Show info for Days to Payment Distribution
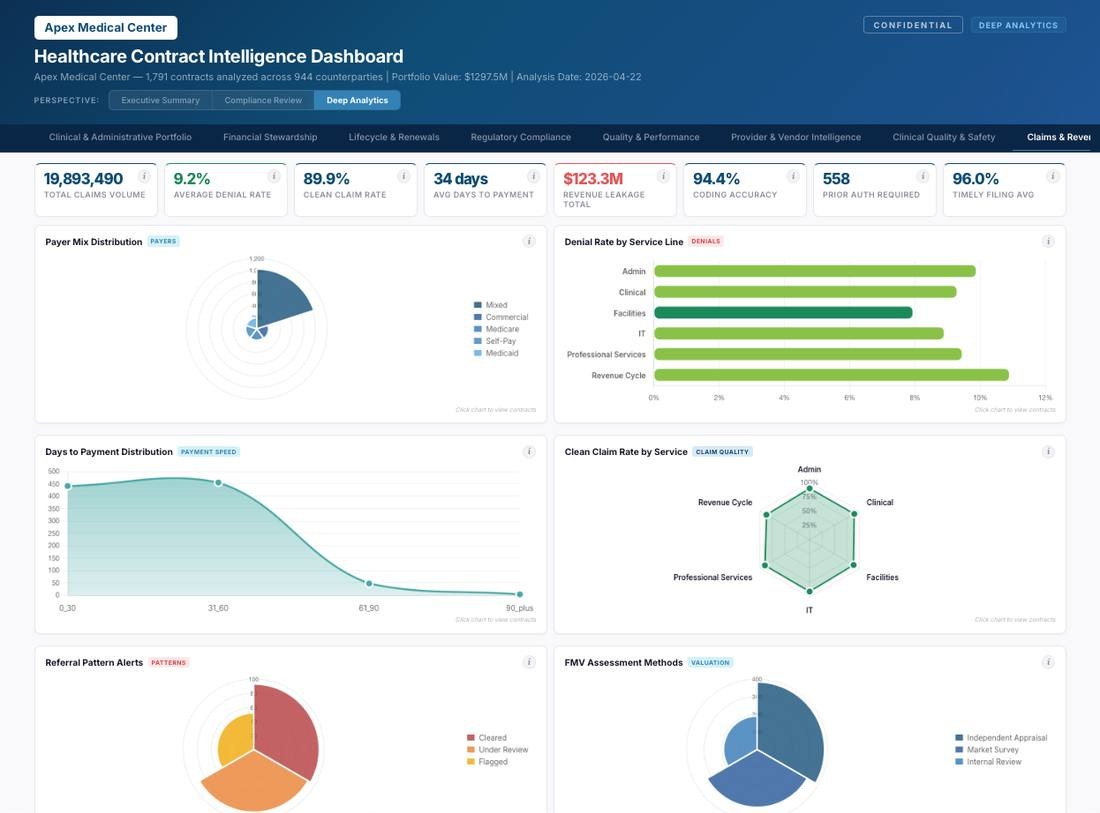Screen dimensions: 1100x813 [x=529, y=452]
